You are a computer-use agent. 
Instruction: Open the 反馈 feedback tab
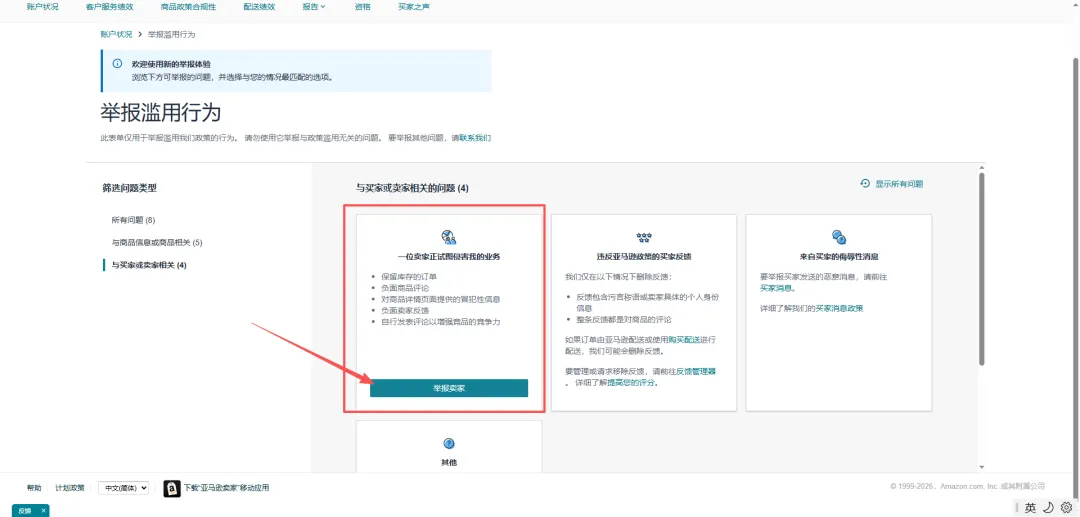pos(25,511)
